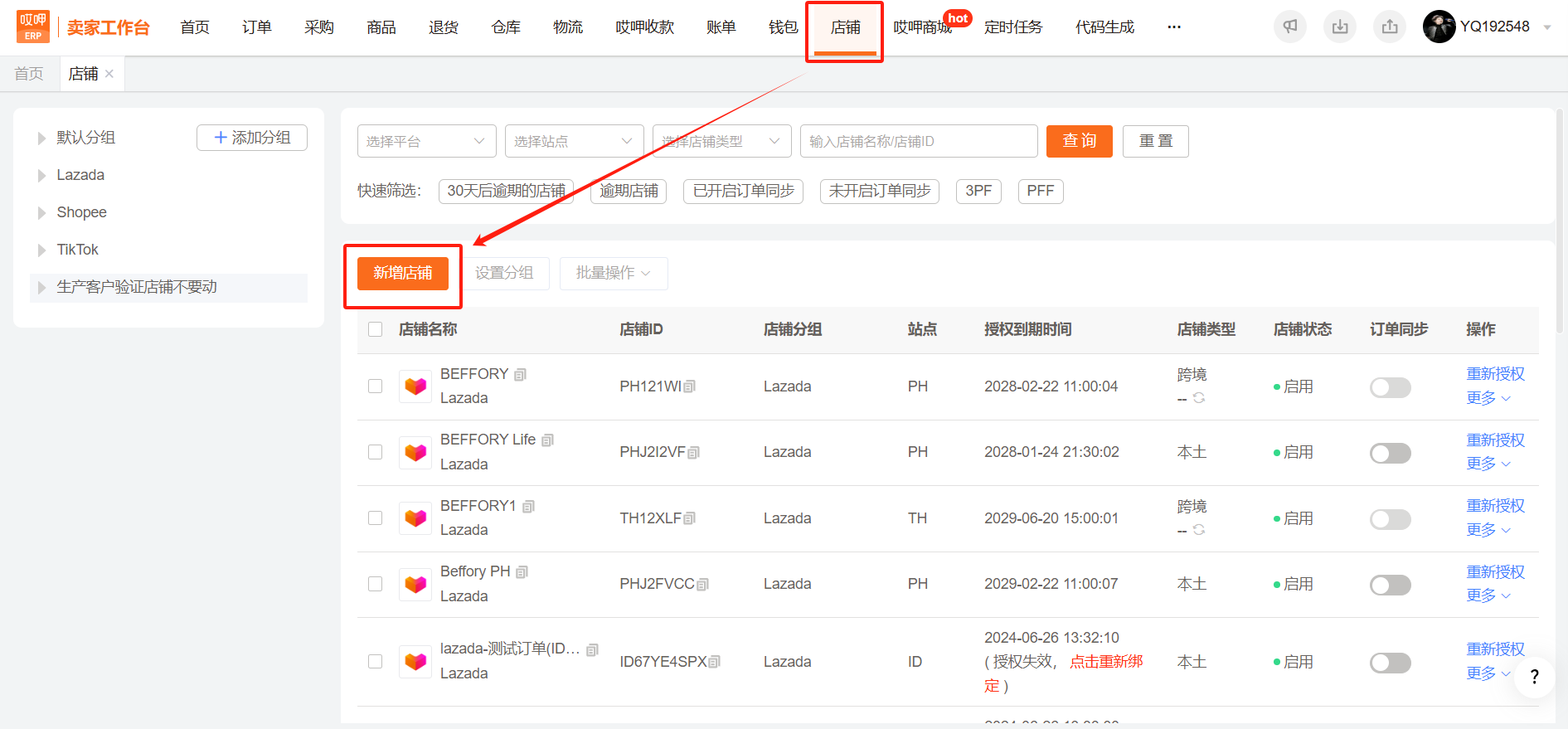Tick the select-all checkbox in table header
This screenshot has height=729, width=1568.
point(376,329)
